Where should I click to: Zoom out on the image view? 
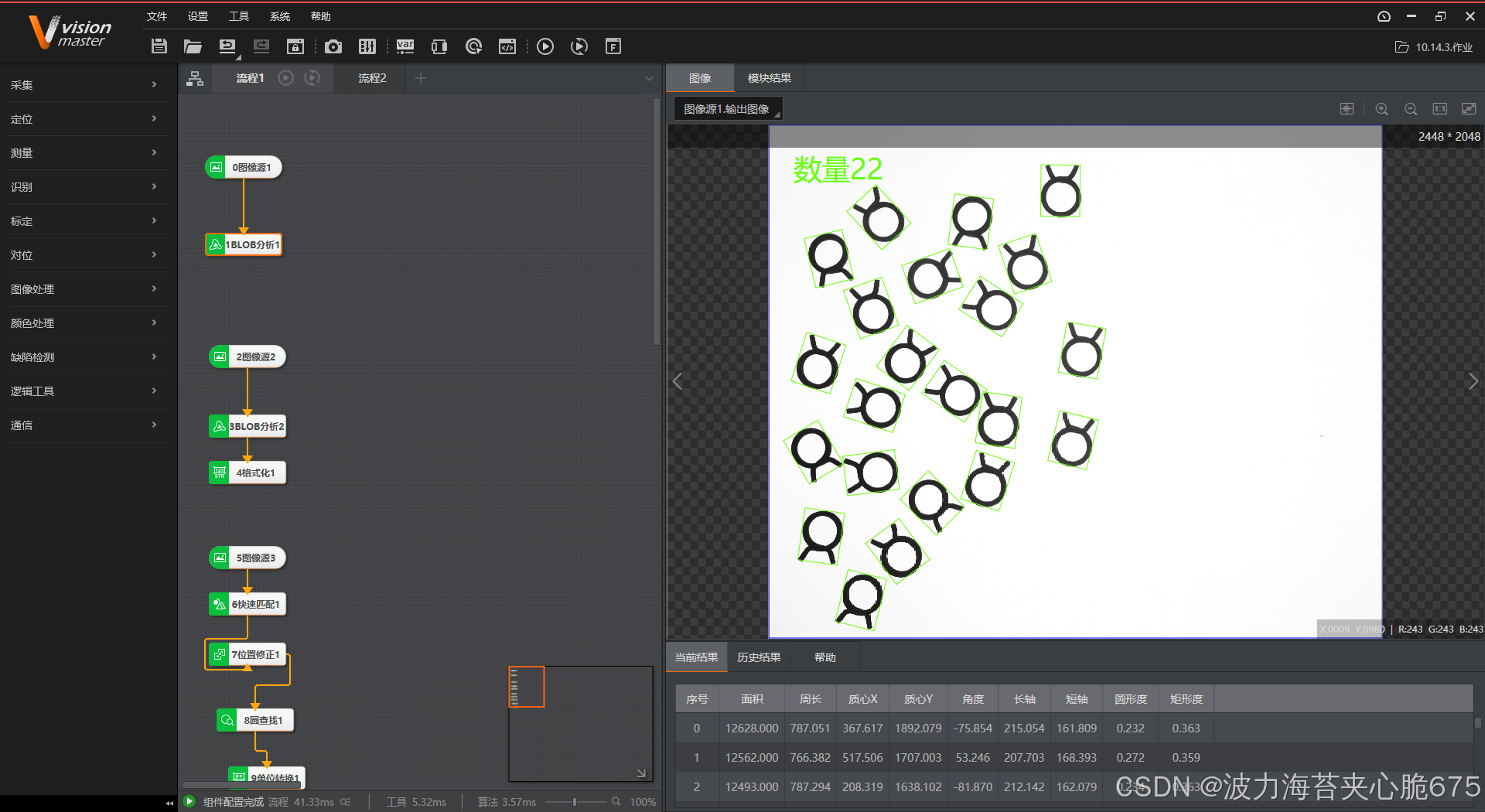[x=1411, y=109]
